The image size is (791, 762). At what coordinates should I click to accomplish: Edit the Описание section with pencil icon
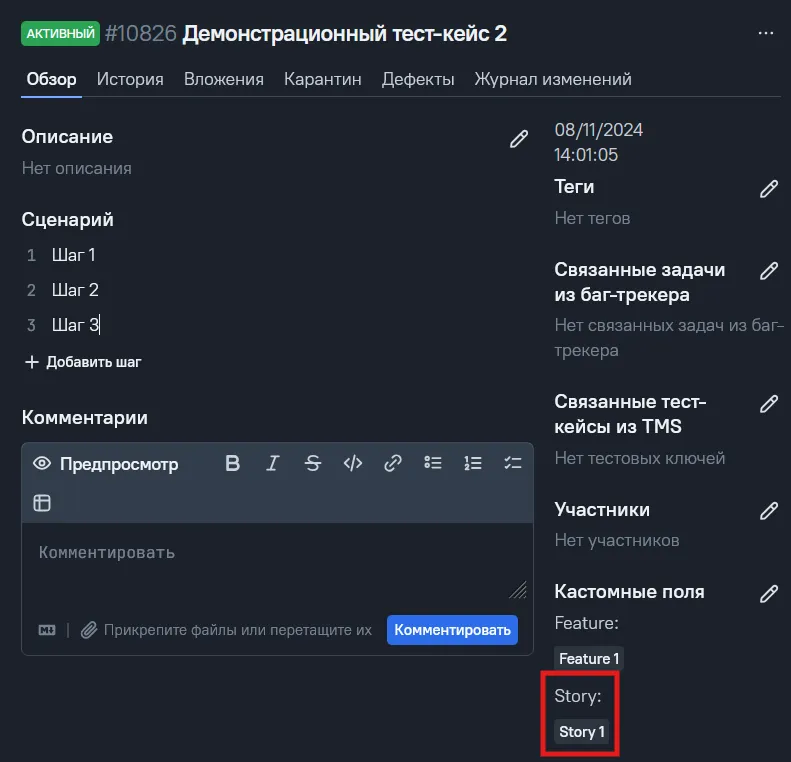[x=519, y=139]
